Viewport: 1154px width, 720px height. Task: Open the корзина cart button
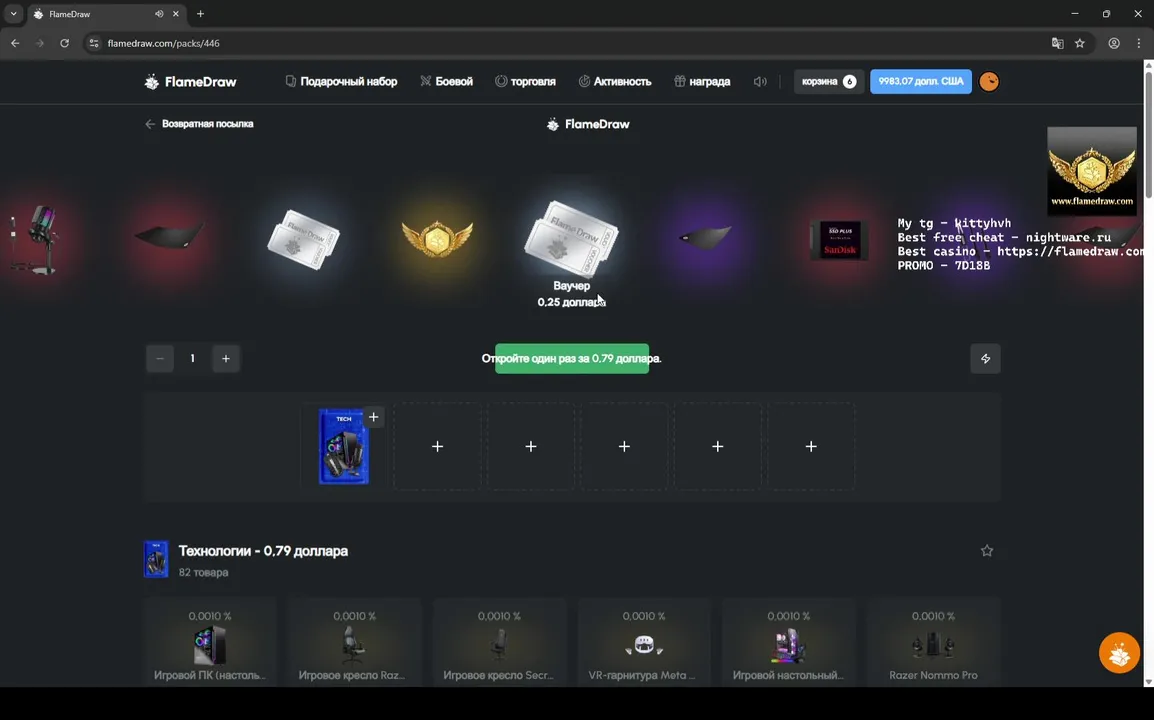829,82
